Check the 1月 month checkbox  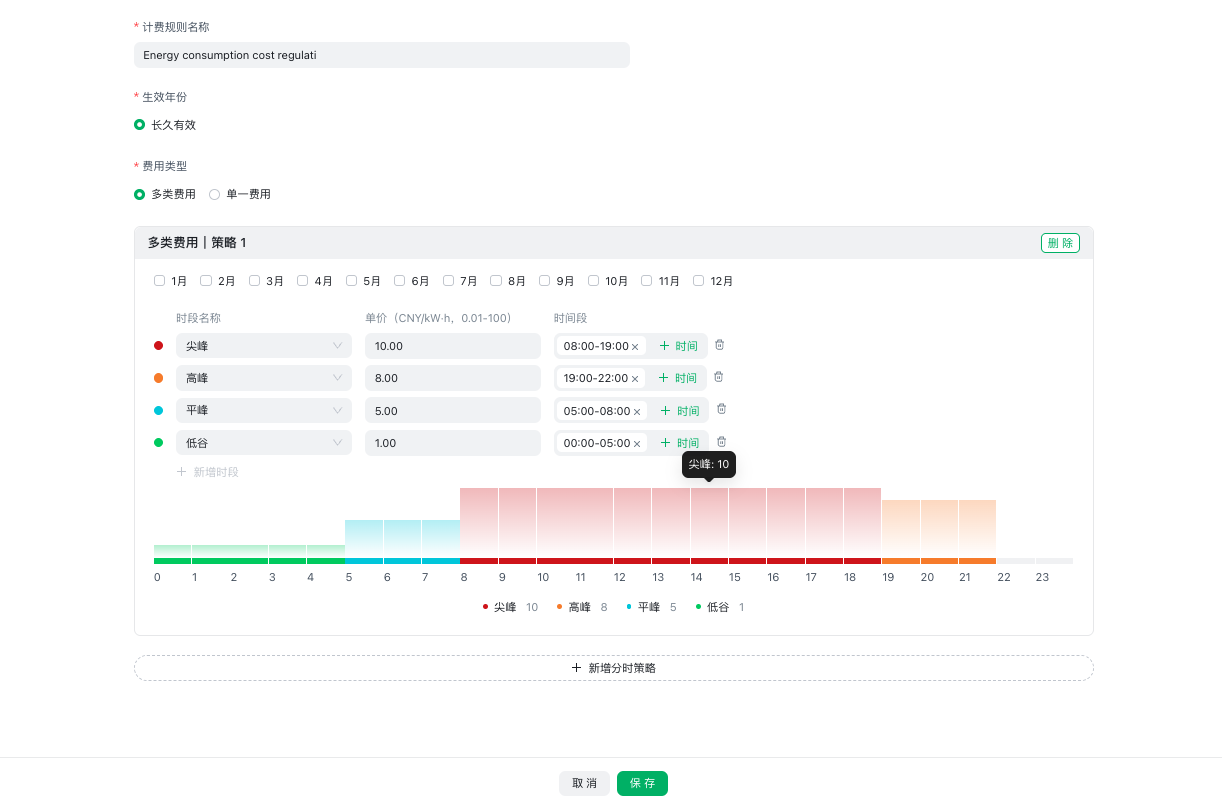160,281
